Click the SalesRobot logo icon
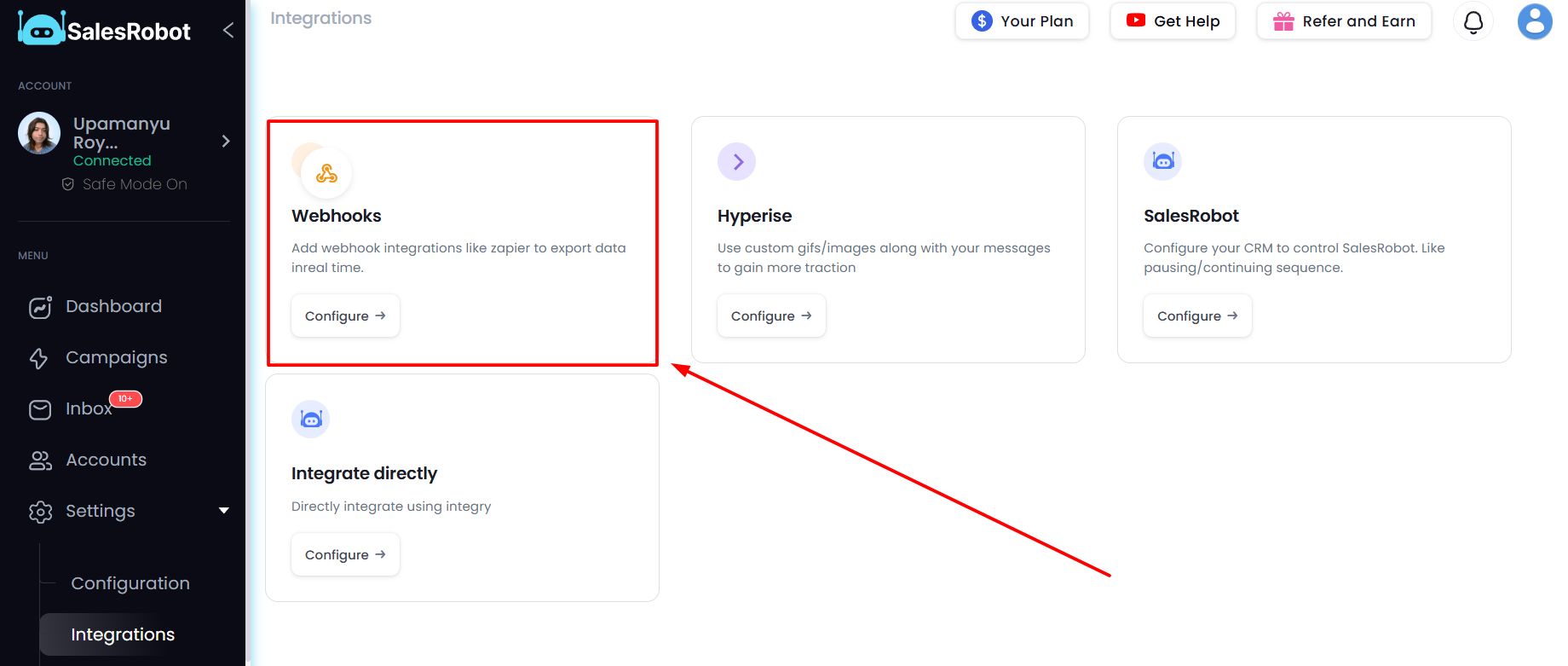 click(x=41, y=29)
